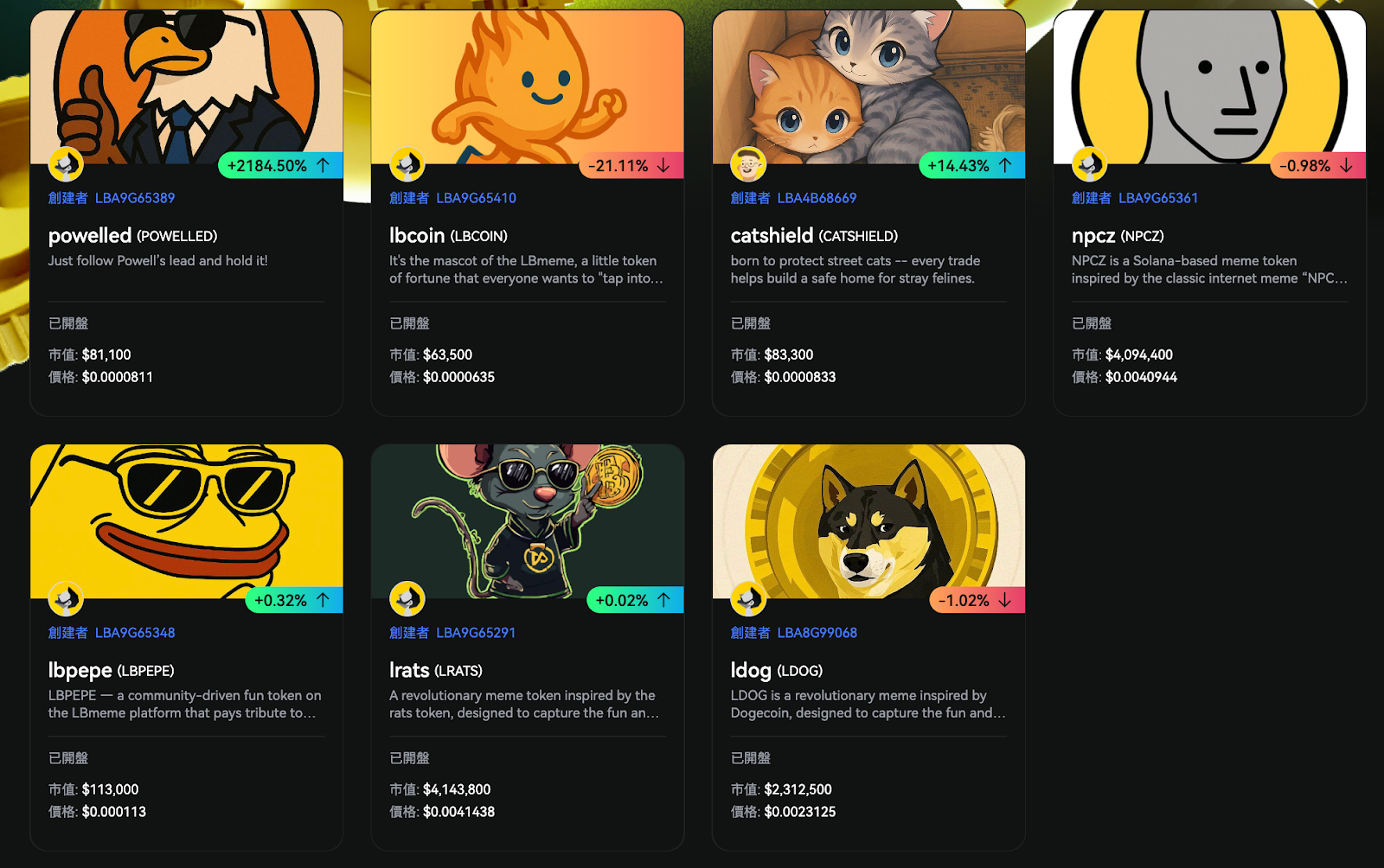Open creator link LBA8G99068

pyautogui.click(x=817, y=633)
